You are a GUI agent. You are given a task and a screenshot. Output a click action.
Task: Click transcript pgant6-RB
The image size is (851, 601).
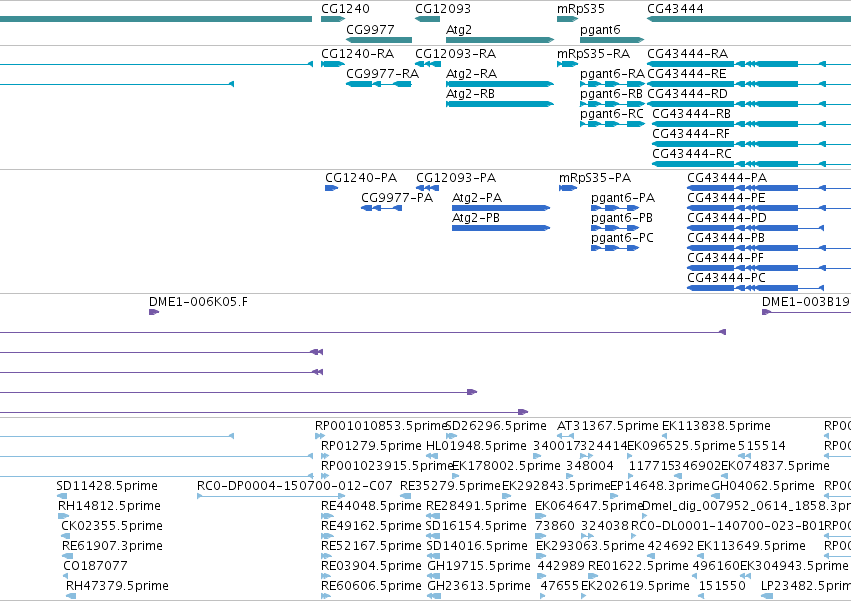coord(612,94)
